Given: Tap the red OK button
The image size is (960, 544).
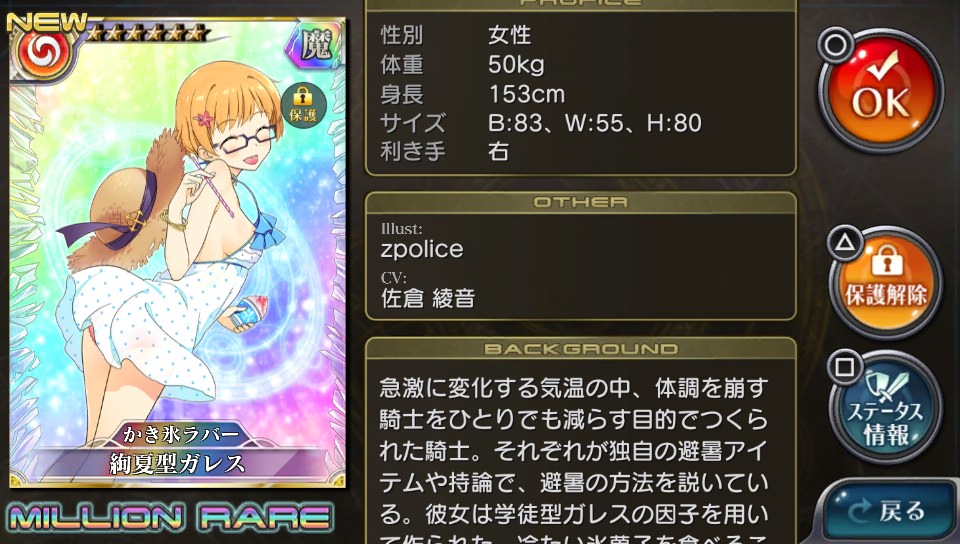Looking at the screenshot, I should 882,92.
